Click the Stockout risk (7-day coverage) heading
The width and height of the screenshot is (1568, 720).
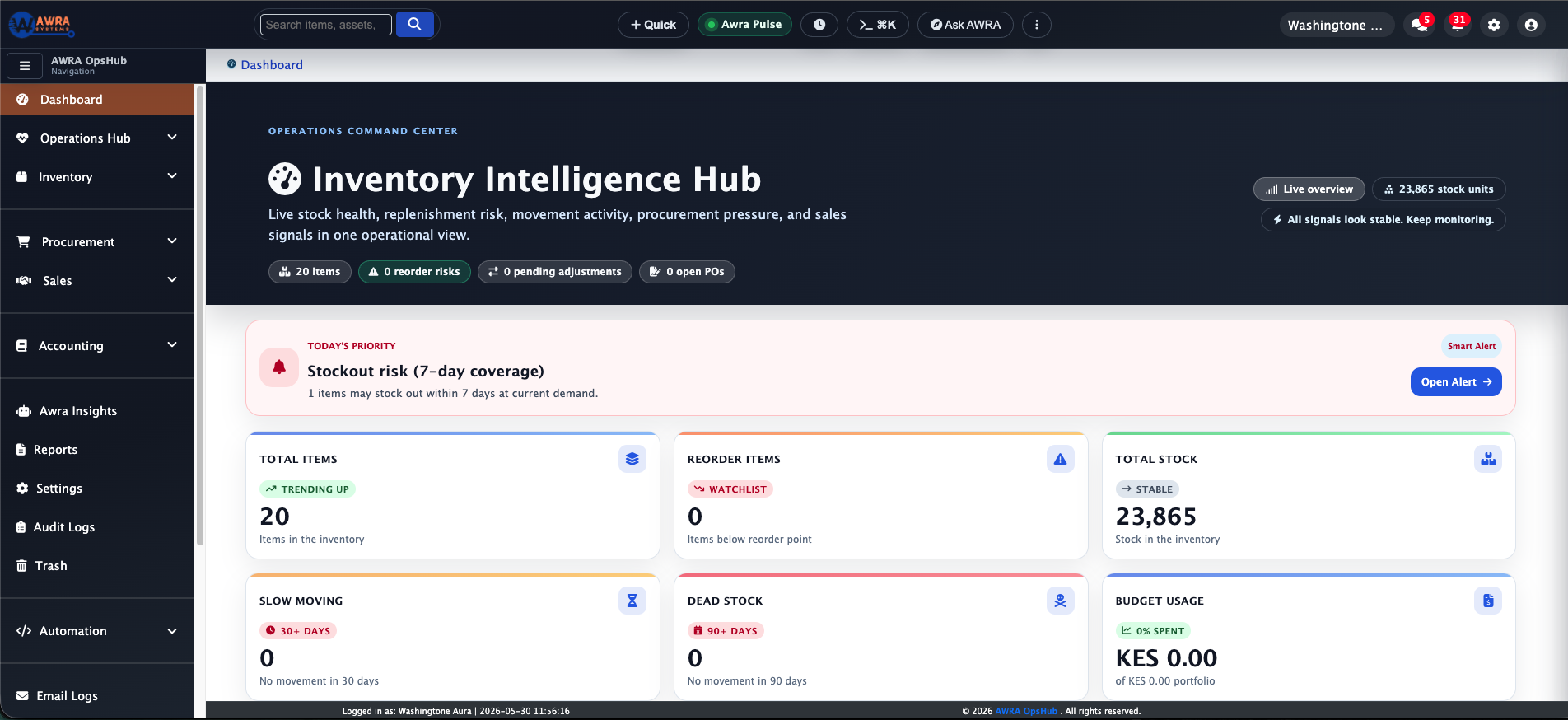(x=426, y=372)
